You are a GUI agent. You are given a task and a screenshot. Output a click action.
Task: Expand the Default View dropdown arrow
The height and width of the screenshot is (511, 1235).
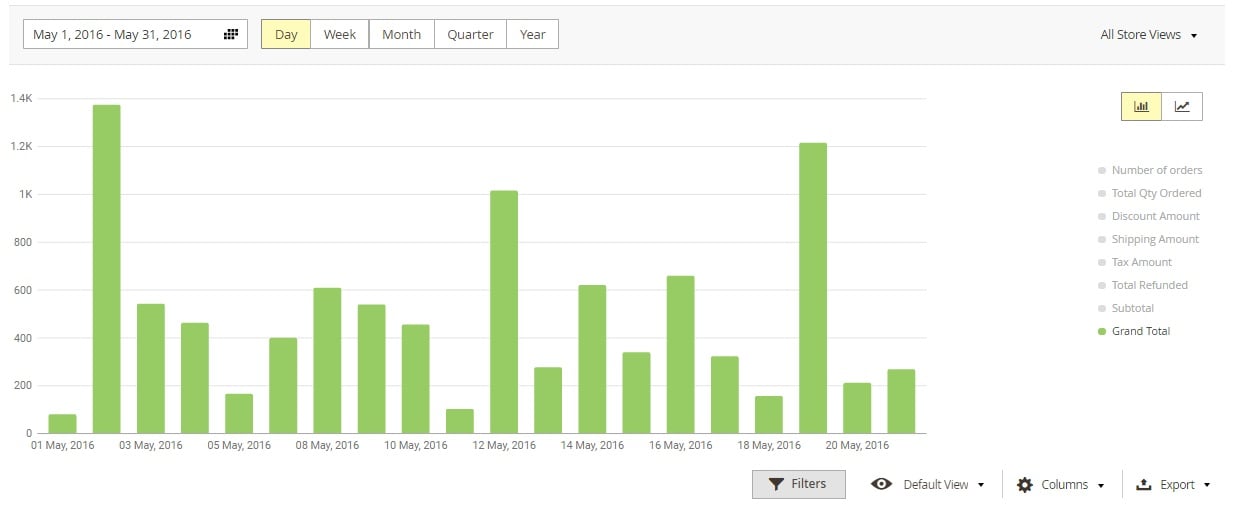[981, 485]
